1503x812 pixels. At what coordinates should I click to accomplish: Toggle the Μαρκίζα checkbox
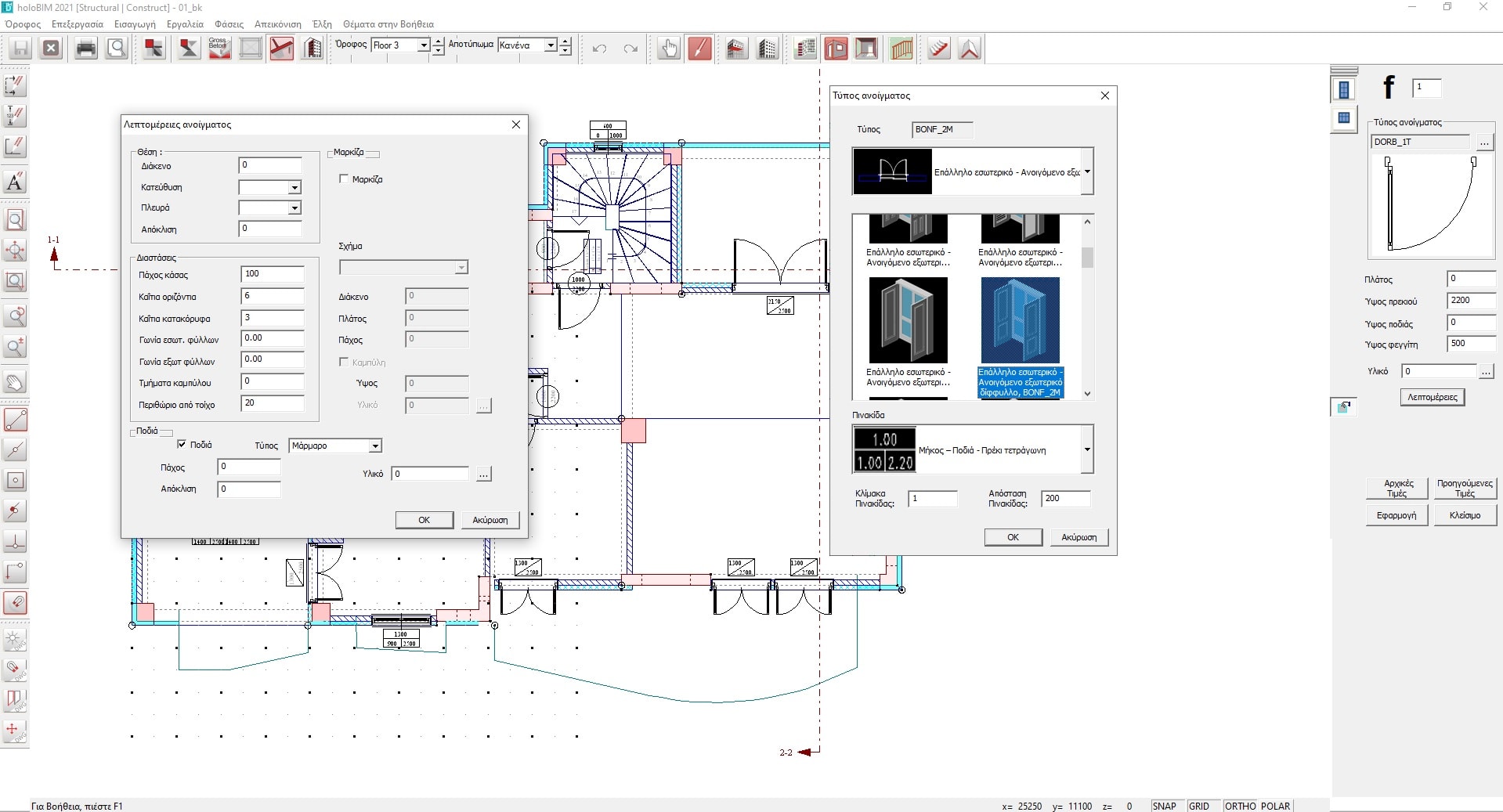(x=344, y=179)
